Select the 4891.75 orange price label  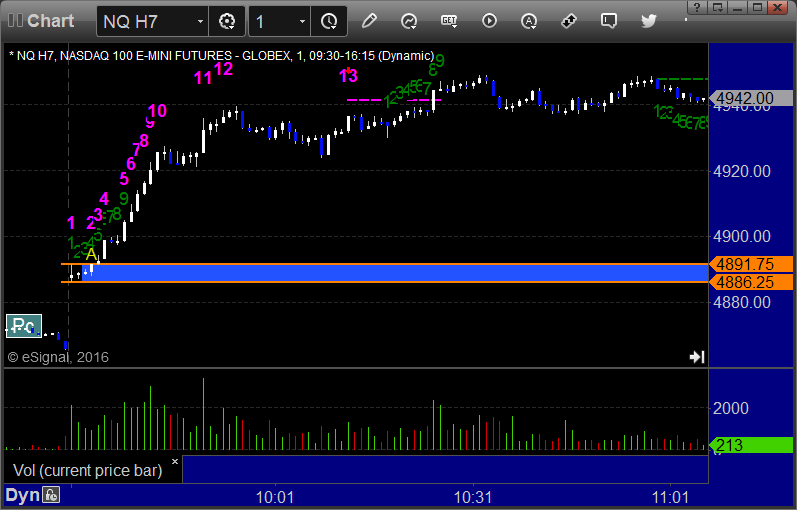point(751,264)
